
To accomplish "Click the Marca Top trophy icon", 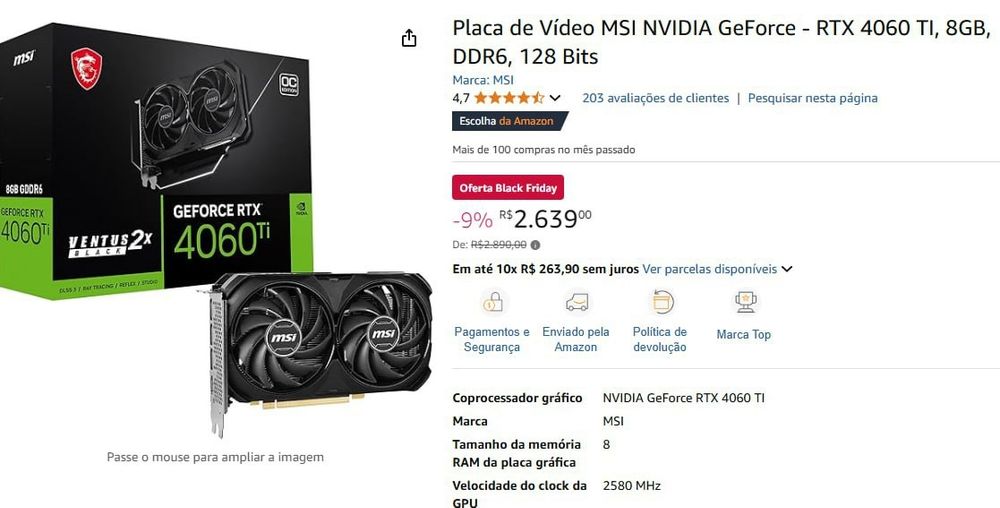I will (745, 301).
